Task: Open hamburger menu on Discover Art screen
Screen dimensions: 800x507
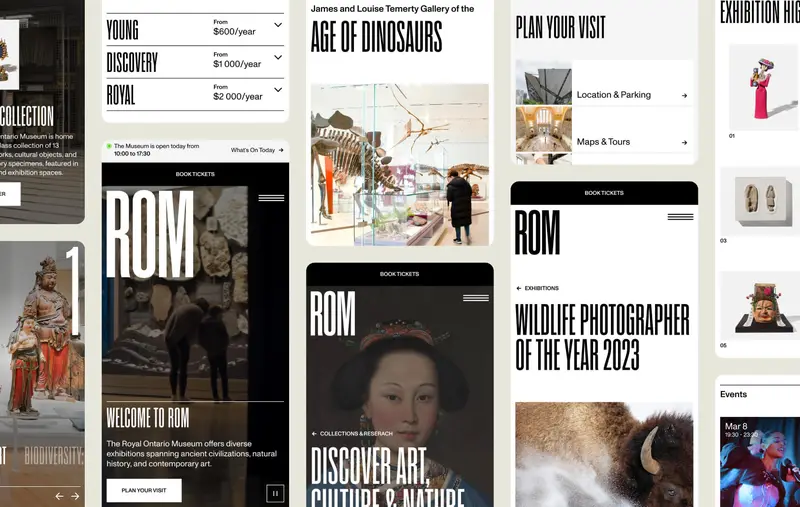Action: pos(476,298)
